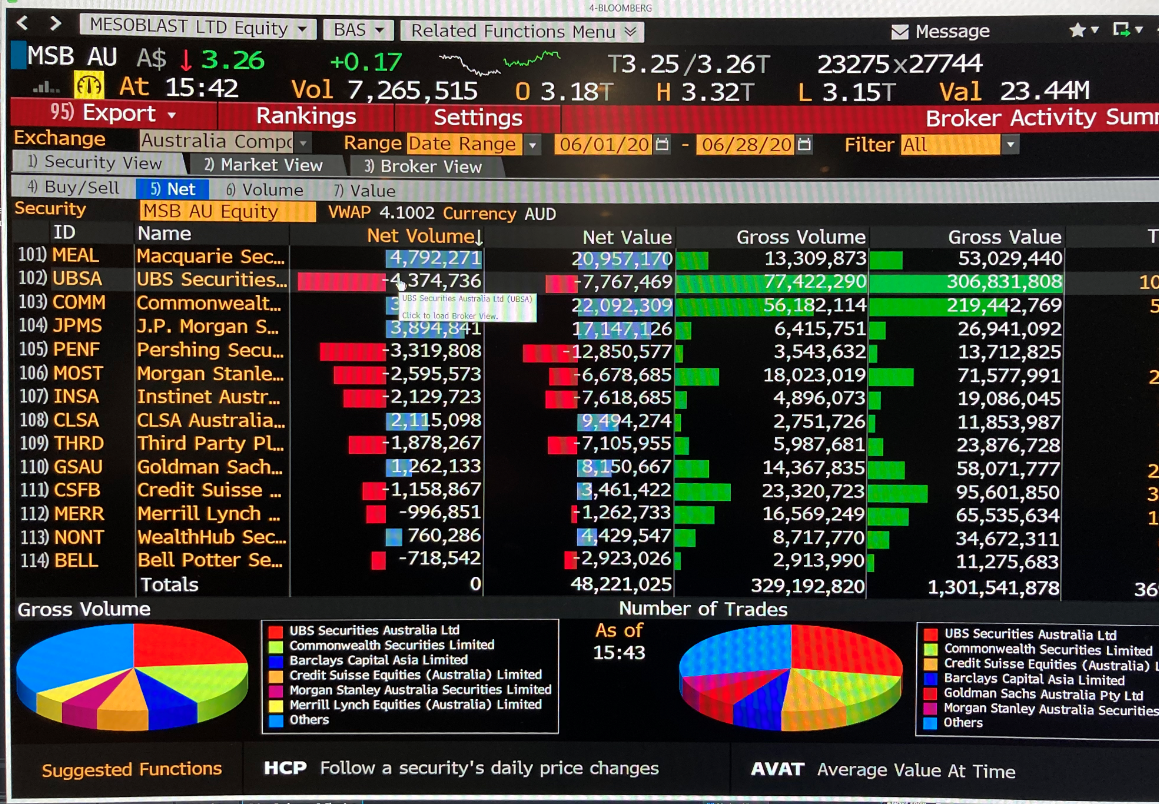Screen dimensions: 1163x804
Task: Click the Rankings button
Action: [306, 116]
